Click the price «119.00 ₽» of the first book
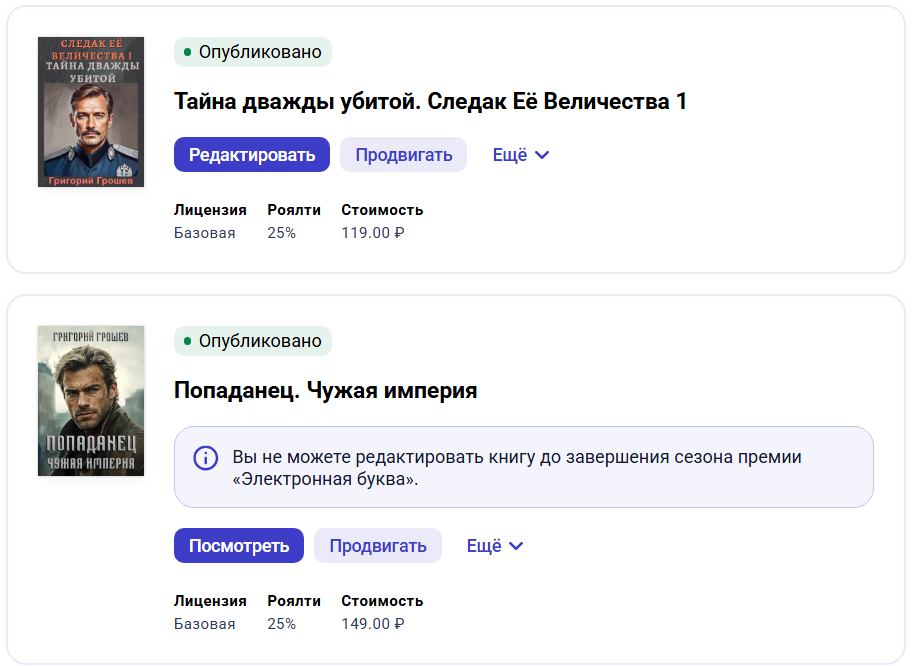917x666 pixels. click(370, 232)
